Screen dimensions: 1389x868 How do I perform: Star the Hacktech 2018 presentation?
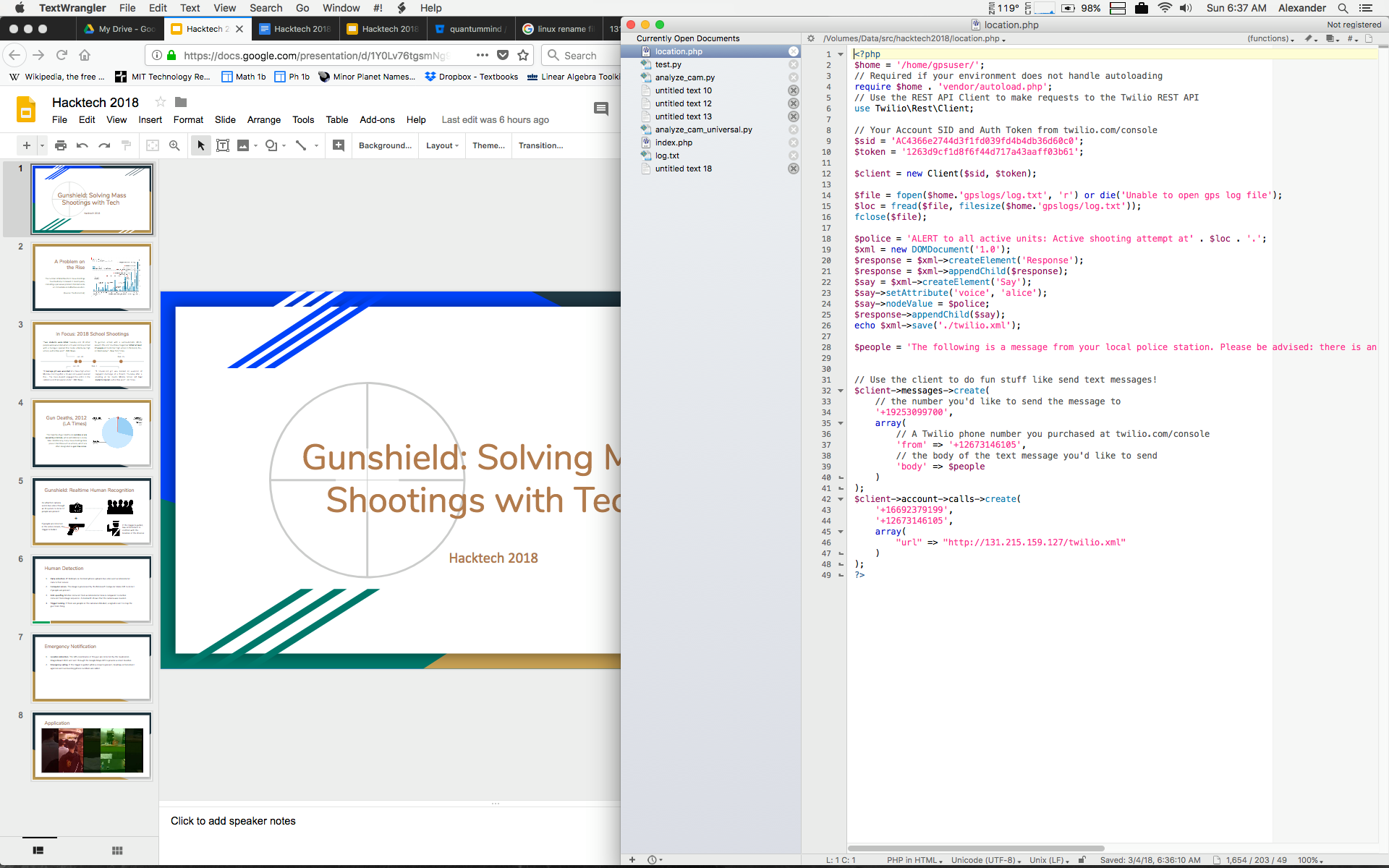tap(161, 102)
